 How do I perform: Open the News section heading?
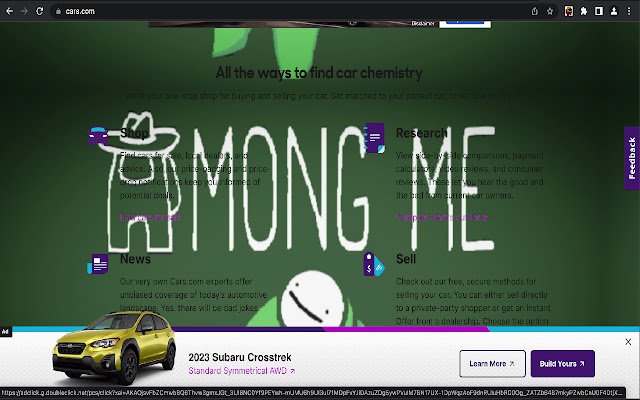[136, 259]
